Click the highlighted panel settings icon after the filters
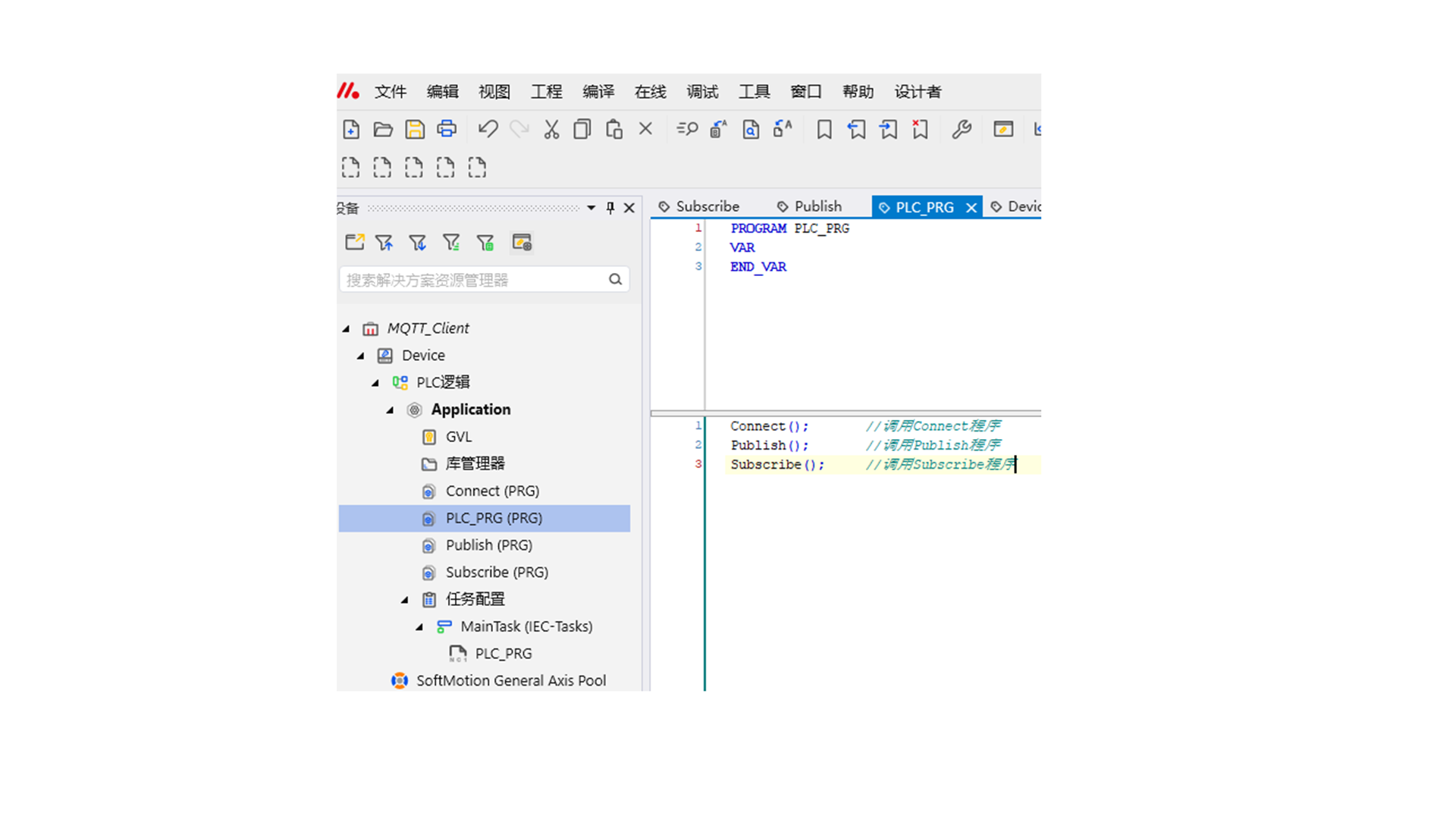This screenshot has width=1456, height=819. (522, 243)
